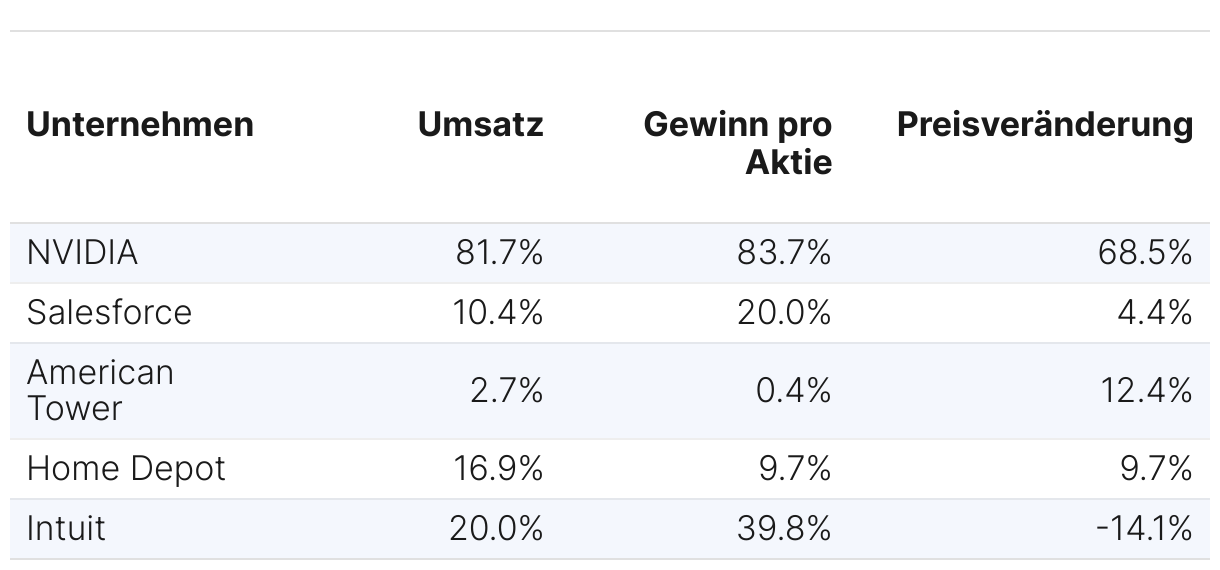Click NVIDIA's 81.7% Umsatz value
1220x570 pixels.
(499, 253)
